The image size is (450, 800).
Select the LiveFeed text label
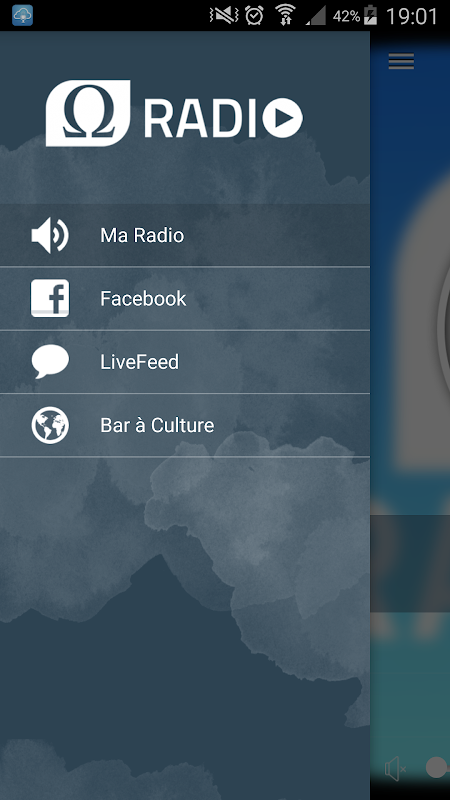tap(139, 362)
